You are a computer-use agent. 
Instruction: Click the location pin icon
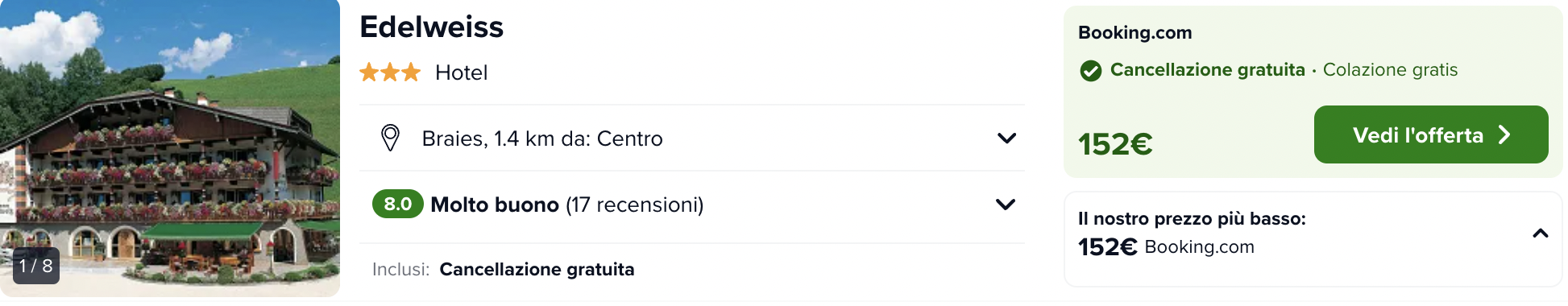point(390,138)
